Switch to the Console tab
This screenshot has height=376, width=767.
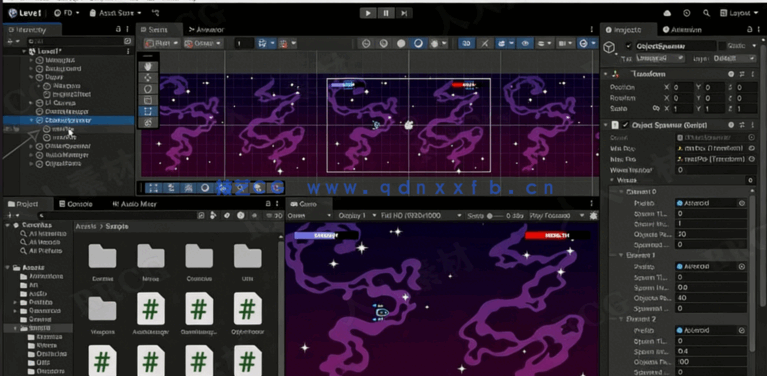coord(76,204)
